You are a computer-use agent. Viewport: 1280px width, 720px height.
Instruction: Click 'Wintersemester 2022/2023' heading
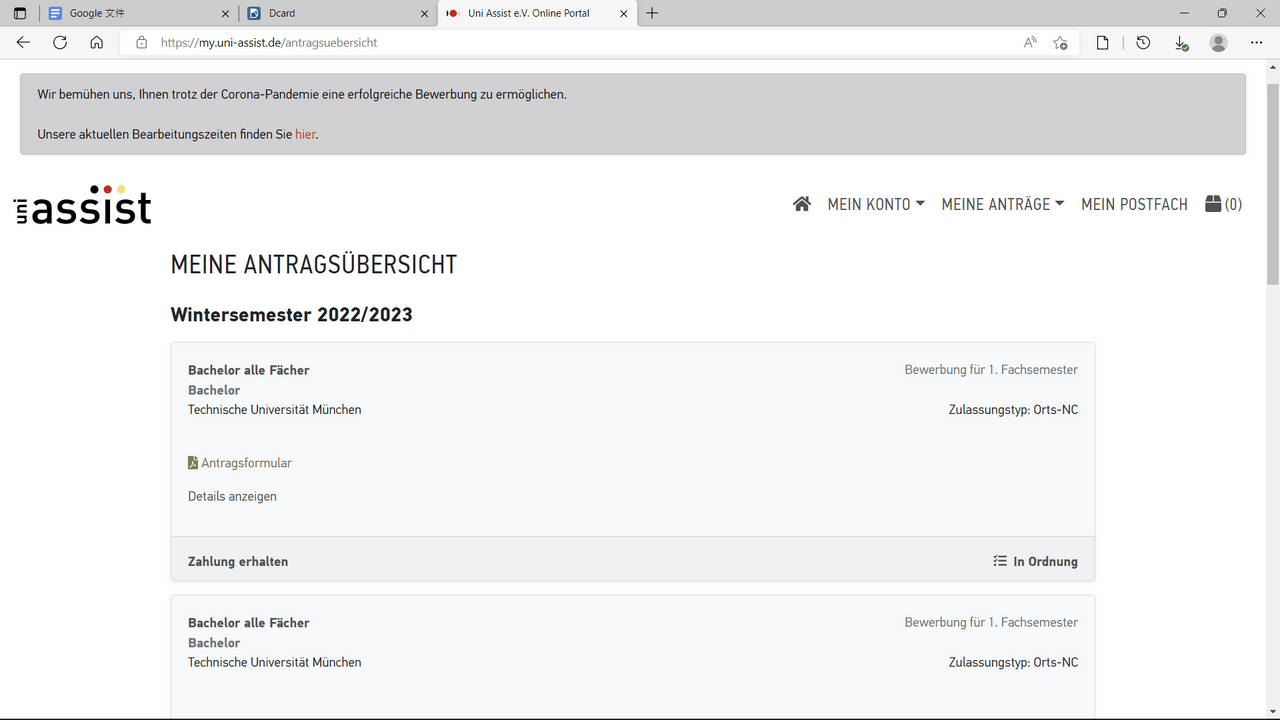click(291, 314)
